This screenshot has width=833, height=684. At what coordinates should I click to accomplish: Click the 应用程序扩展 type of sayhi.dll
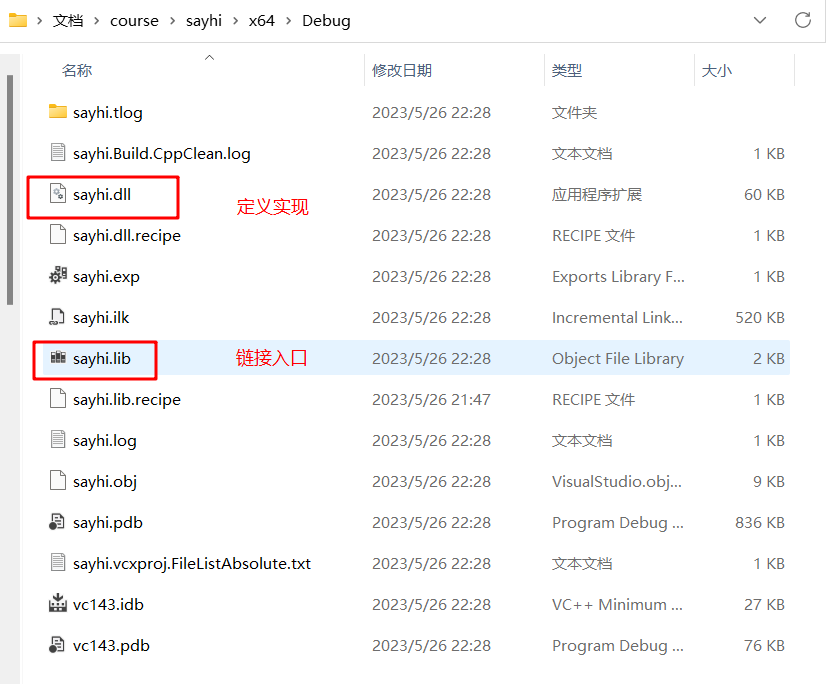tap(597, 194)
